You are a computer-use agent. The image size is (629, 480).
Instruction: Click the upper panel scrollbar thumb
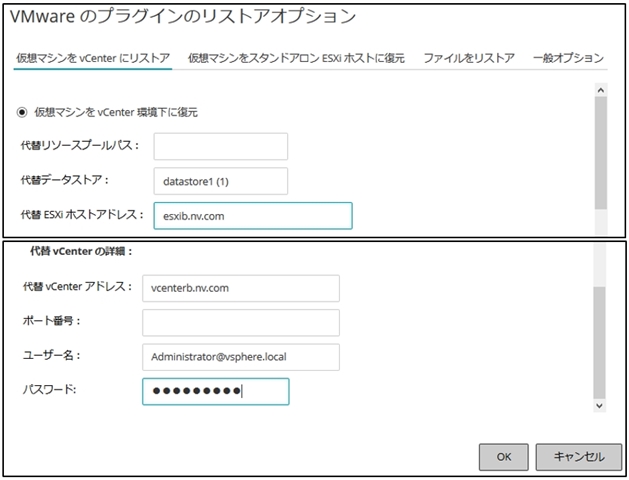[x=601, y=153]
